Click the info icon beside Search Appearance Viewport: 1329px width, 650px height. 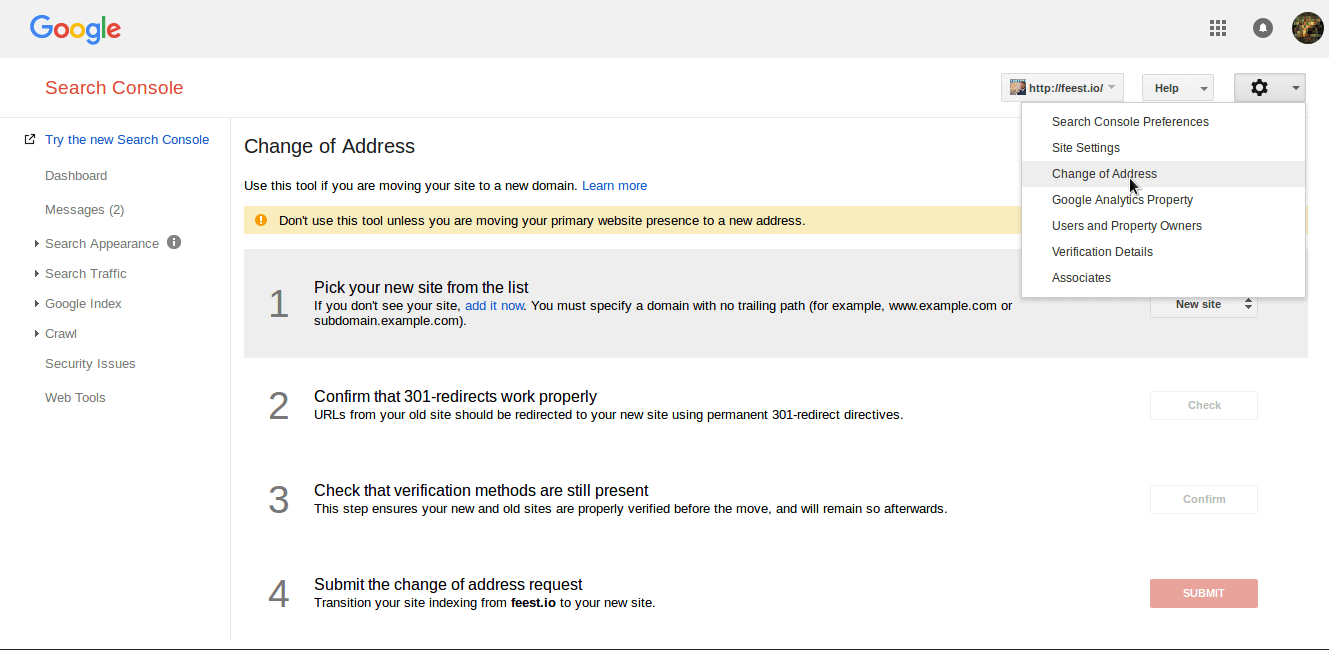point(174,242)
